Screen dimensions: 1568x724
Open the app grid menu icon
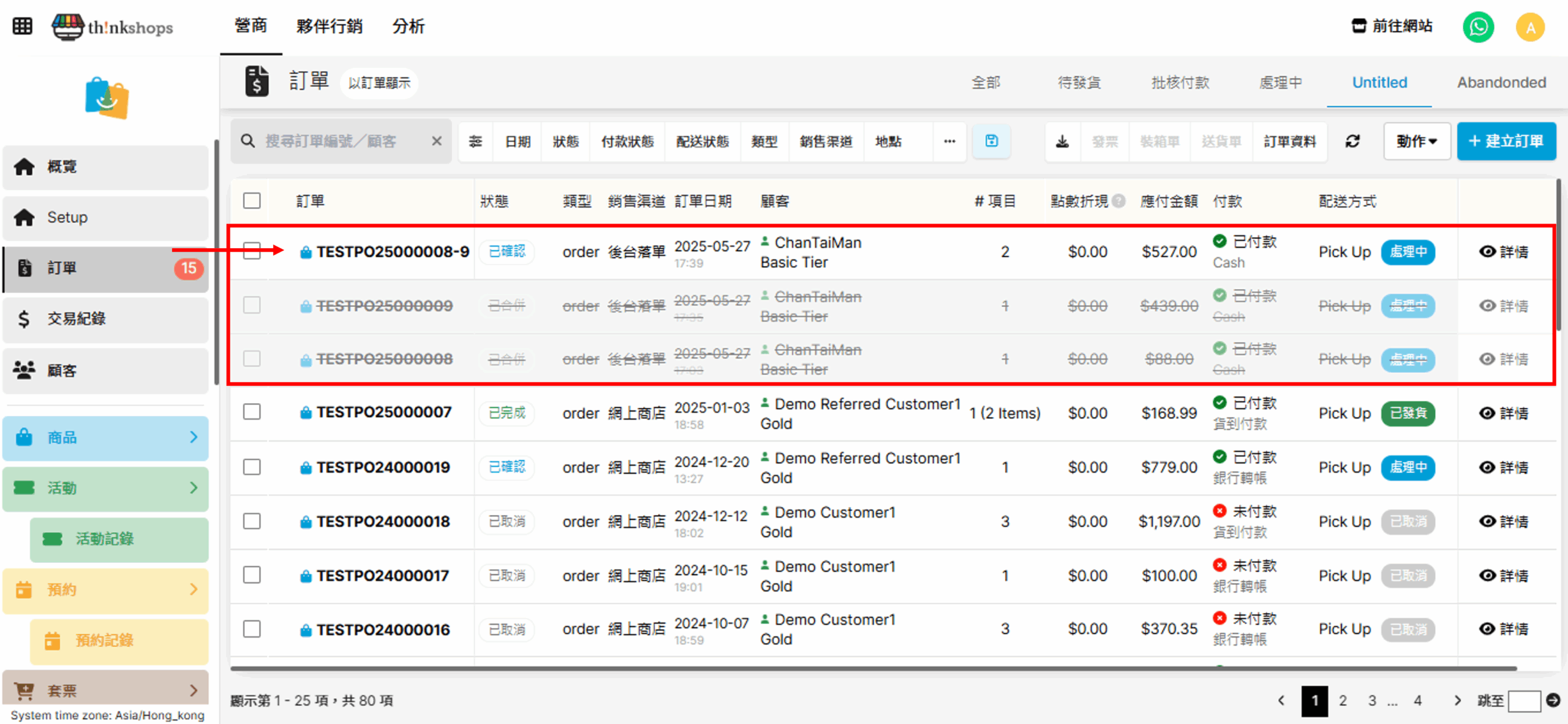(23, 26)
